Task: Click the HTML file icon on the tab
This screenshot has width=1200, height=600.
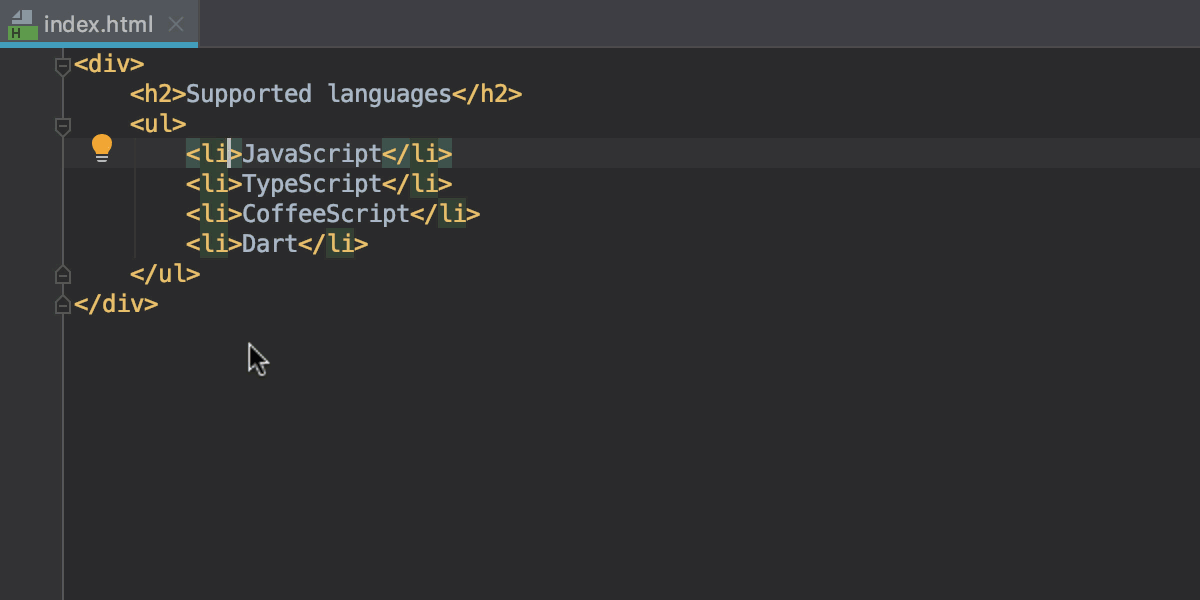Action: tap(21, 24)
